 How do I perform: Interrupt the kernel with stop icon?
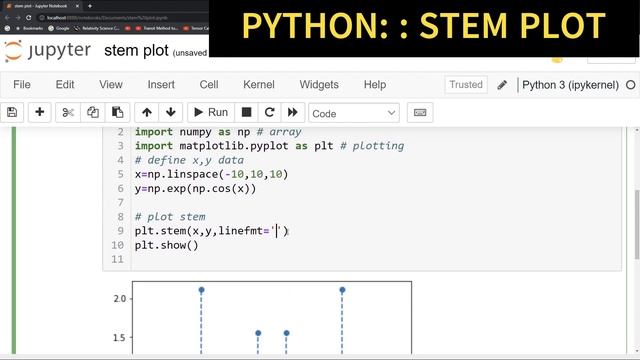pyautogui.click(x=246, y=112)
